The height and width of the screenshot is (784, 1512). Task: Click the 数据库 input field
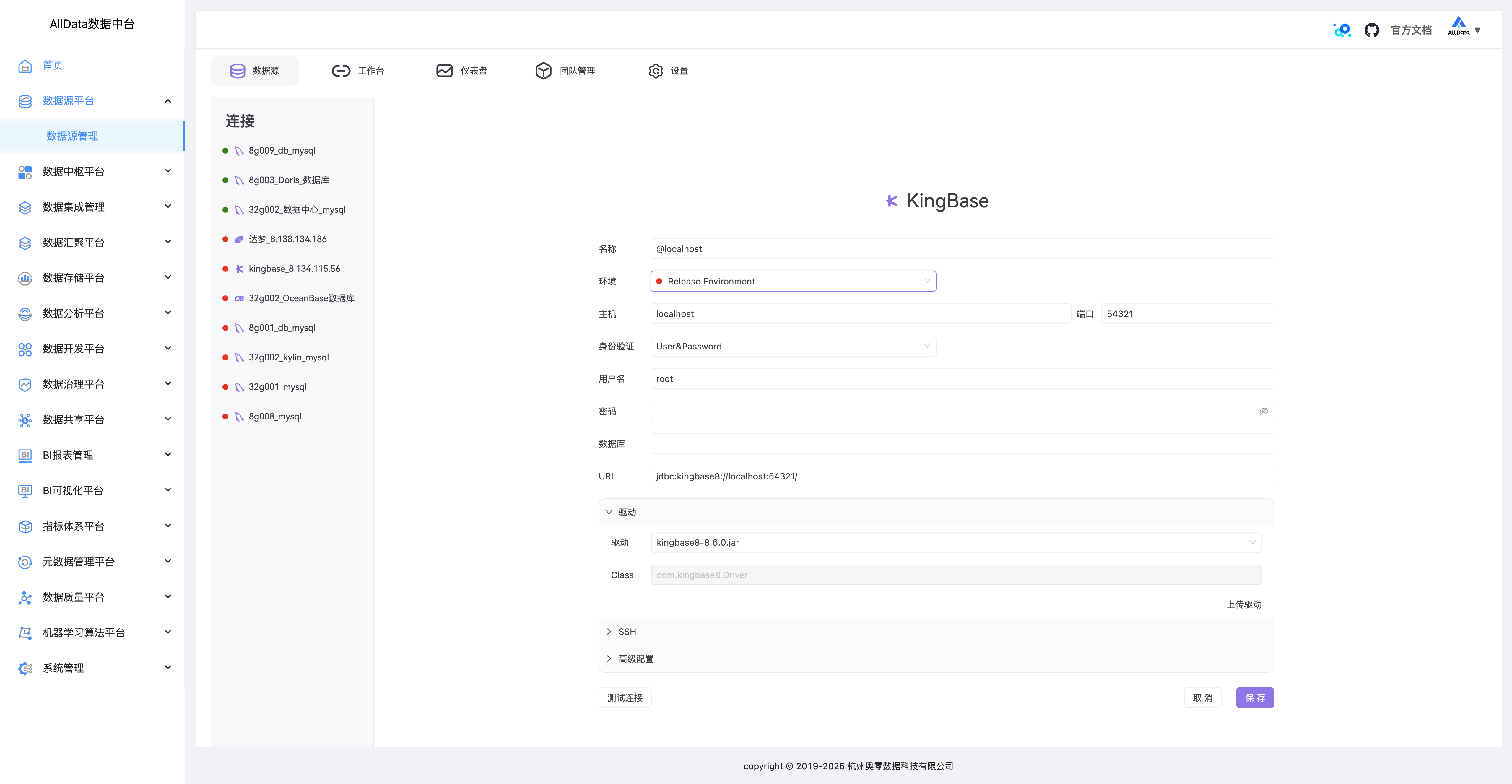(962, 444)
